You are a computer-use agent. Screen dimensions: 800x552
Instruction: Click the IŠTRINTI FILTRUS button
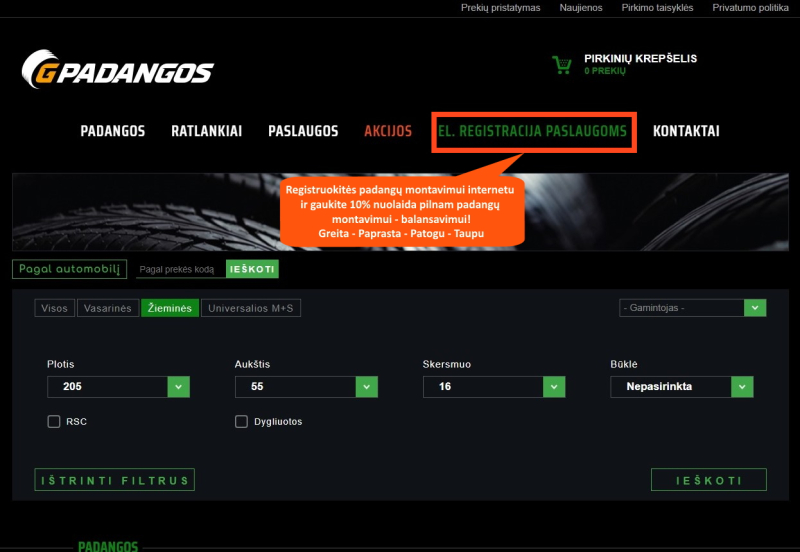pyautogui.click(x=115, y=480)
